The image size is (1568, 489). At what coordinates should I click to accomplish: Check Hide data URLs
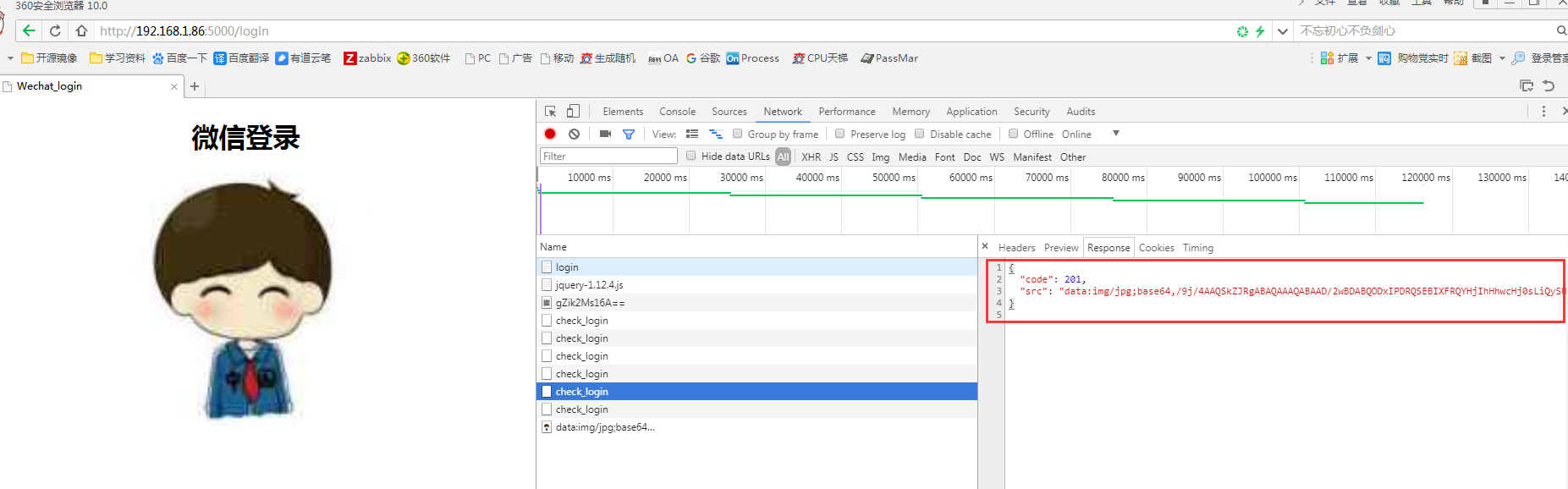pyautogui.click(x=691, y=156)
